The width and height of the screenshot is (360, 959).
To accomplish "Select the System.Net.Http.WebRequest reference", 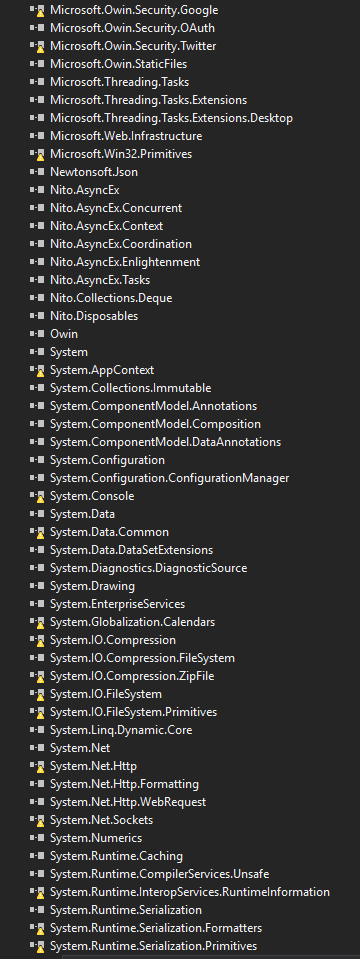I will (128, 802).
